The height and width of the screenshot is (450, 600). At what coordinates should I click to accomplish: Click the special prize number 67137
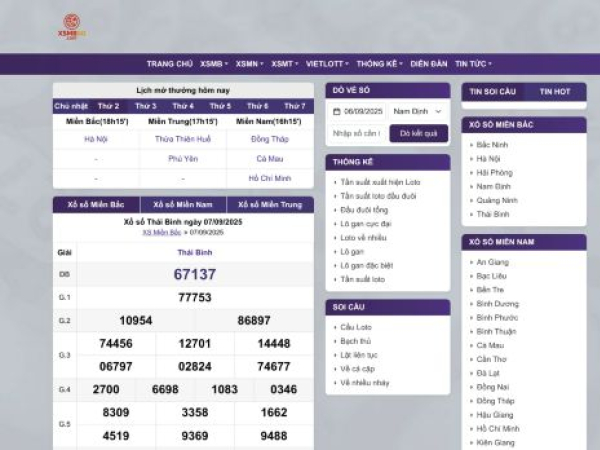195,274
